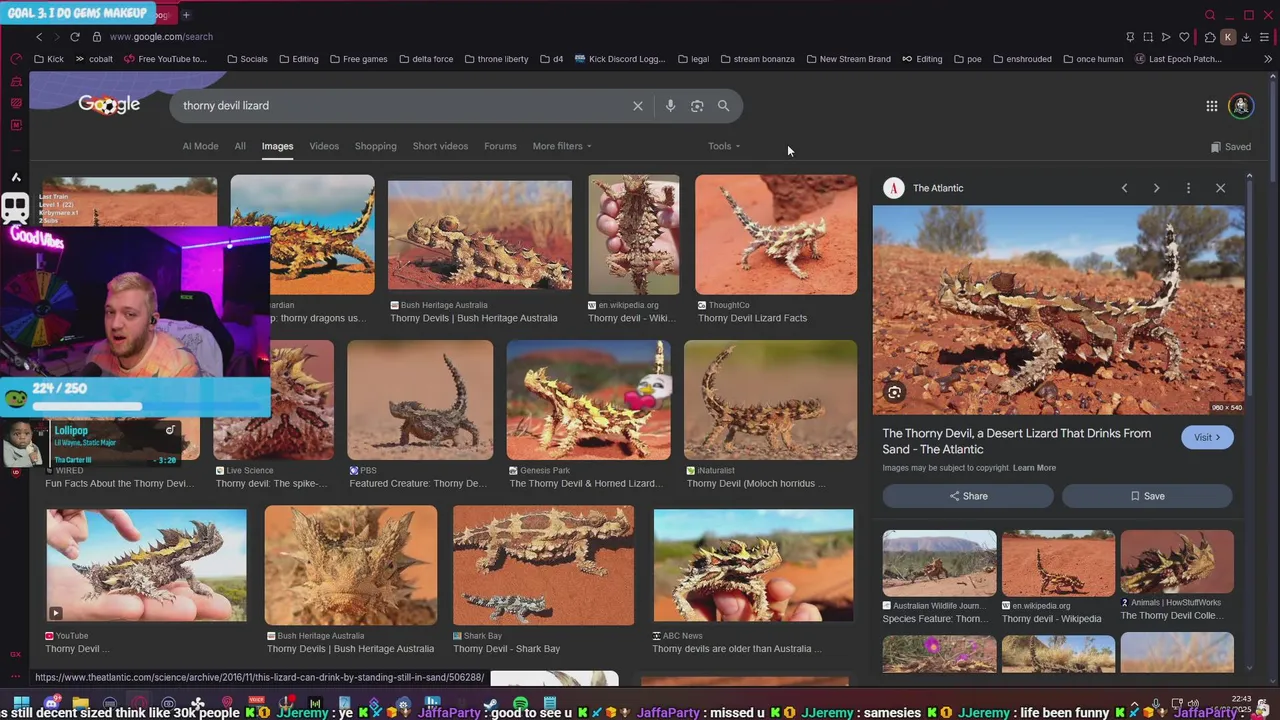This screenshot has width=1280, height=720.
Task: Open preview panel three-dot options
Action: point(1188,188)
